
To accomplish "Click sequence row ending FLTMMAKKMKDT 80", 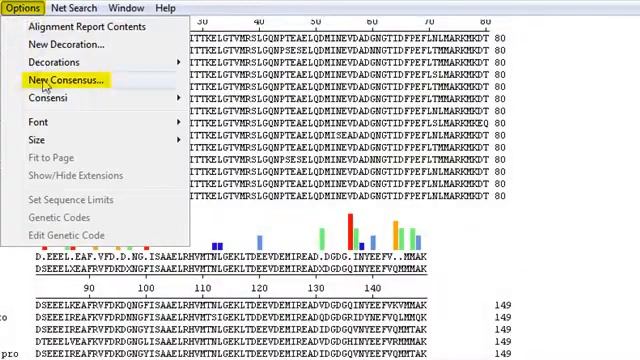I will [347, 87].
